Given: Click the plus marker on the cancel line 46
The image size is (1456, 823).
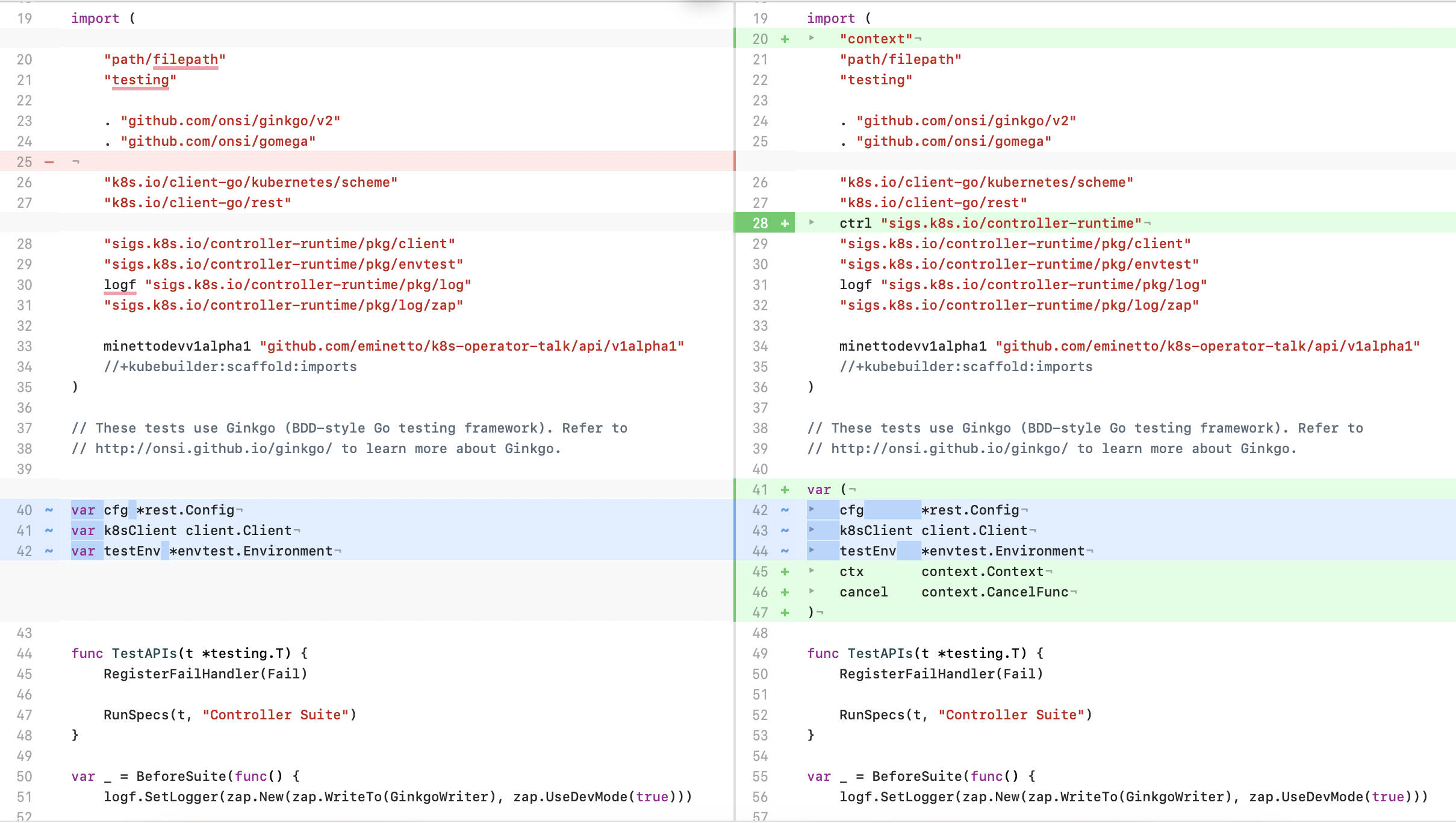Looking at the screenshot, I should click(x=785, y=592).
